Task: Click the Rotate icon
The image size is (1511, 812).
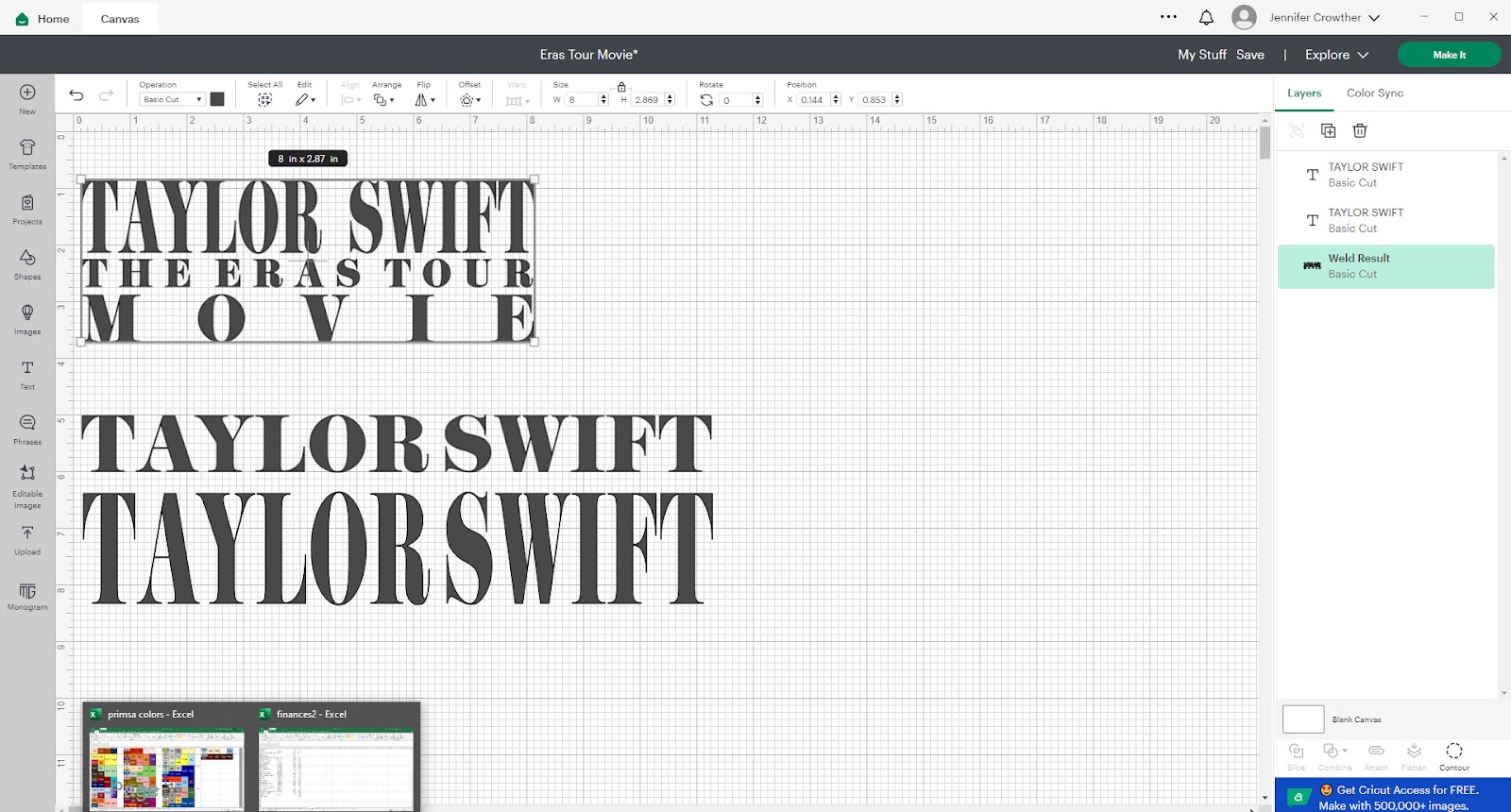Action: [706, 99]
